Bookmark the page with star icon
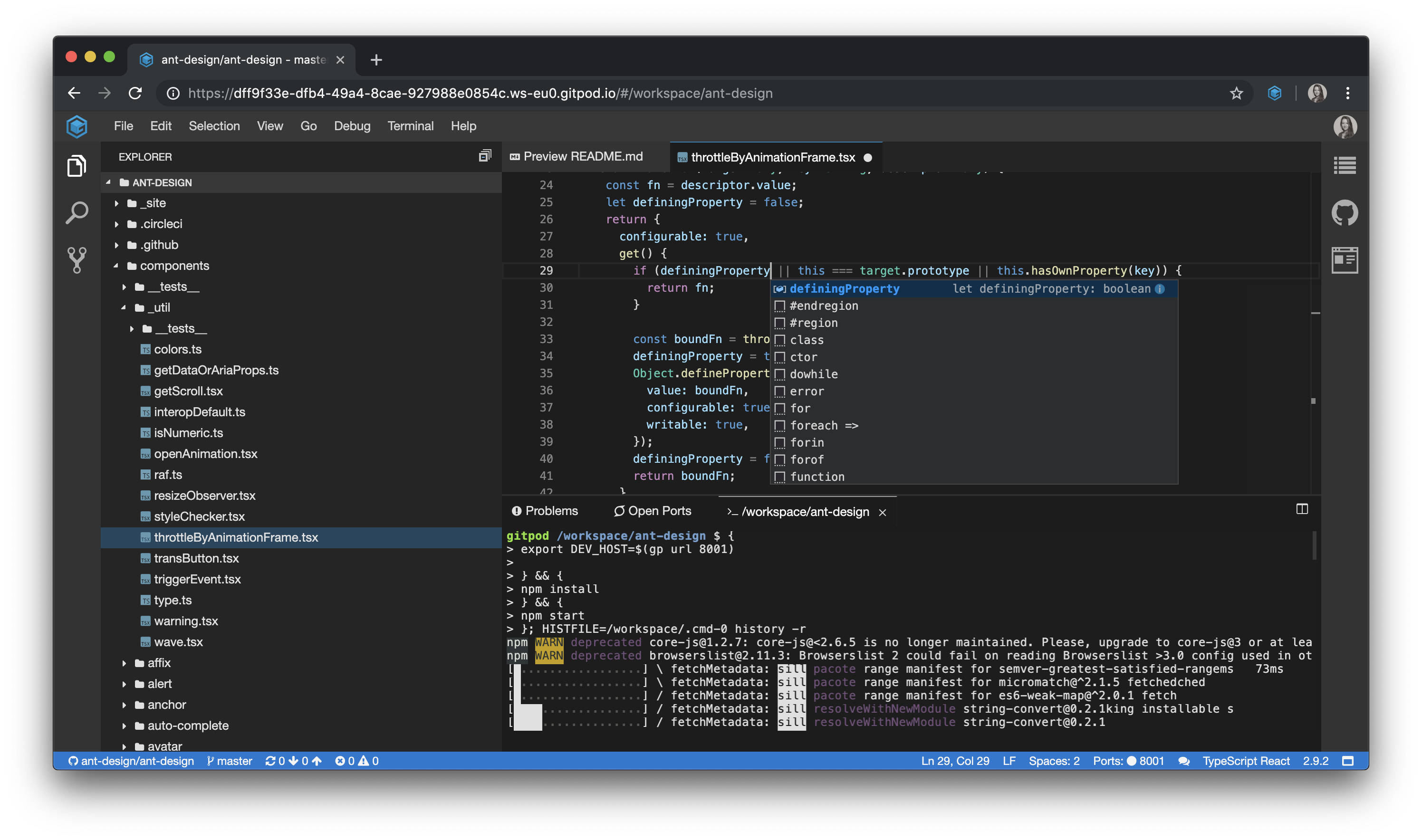The width and height of the screenshot is (1422, 840). (1236, 94)
